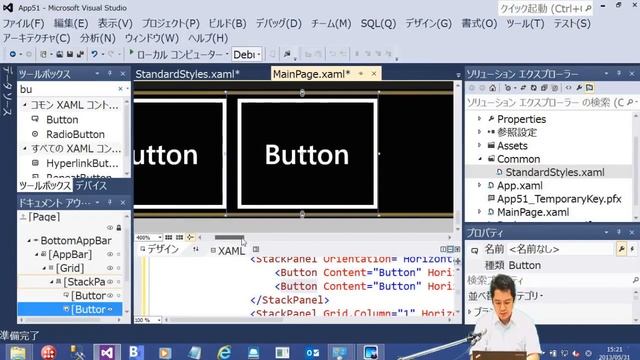This screenshot has width=640, height=360.
Task: Click the horizontal split view icon
Action: (x=450, y=249)
